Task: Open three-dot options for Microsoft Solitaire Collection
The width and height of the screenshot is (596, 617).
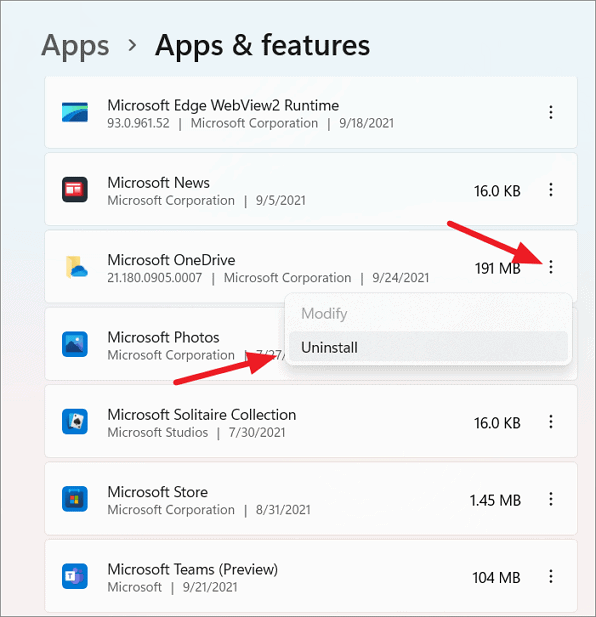Action: [x=551, y=422]
